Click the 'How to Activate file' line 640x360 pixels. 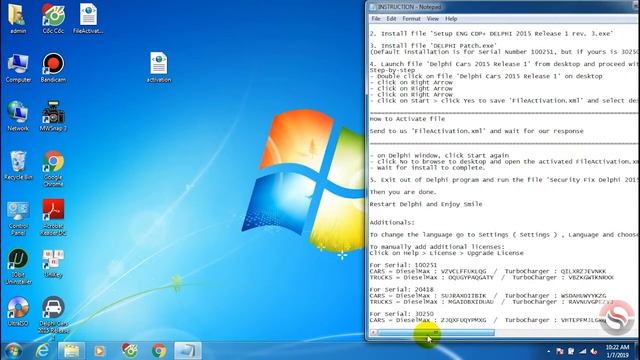click(x=407, y=119)
